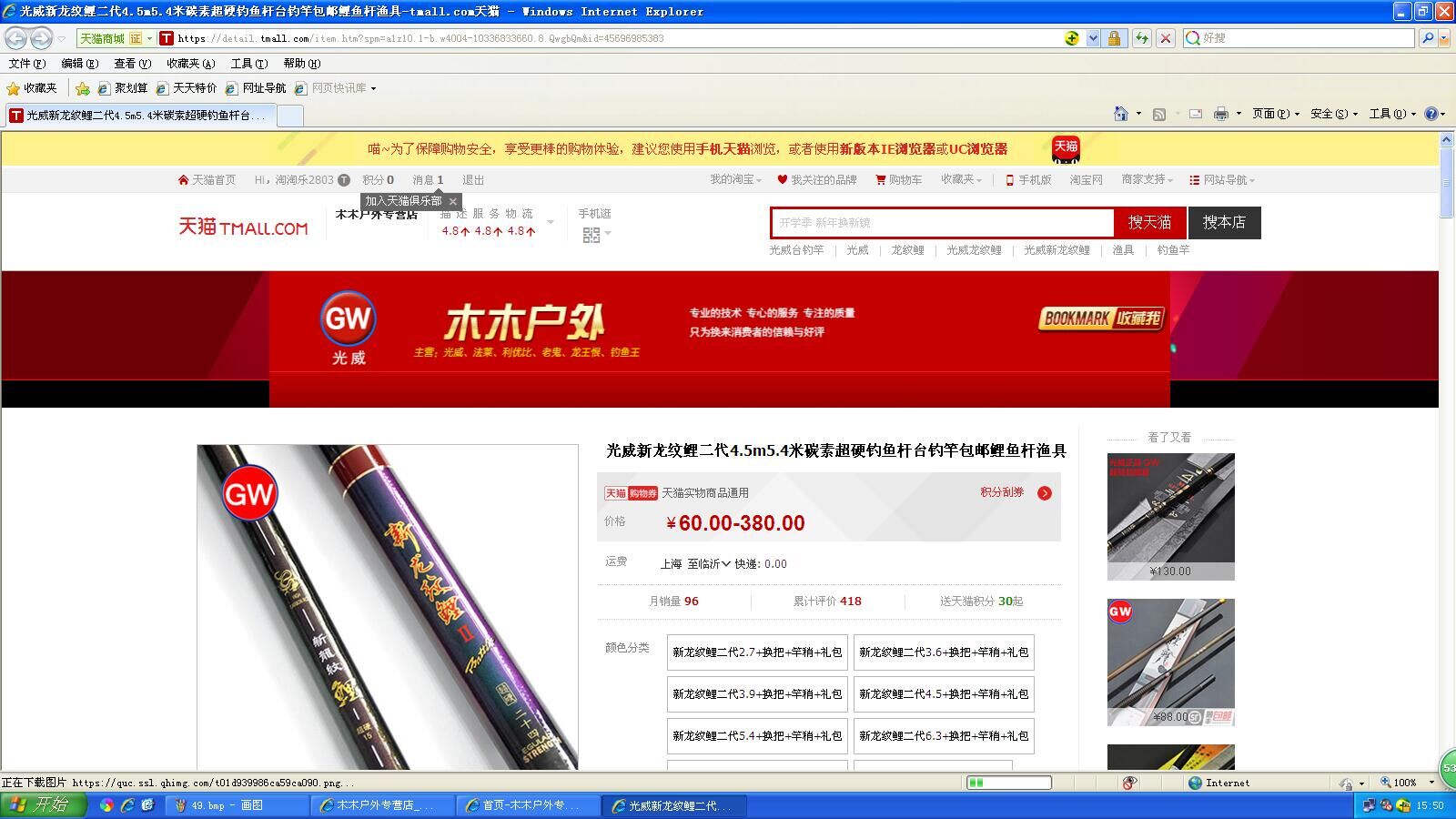Click the 搜本店 search button

point(1224,223)
